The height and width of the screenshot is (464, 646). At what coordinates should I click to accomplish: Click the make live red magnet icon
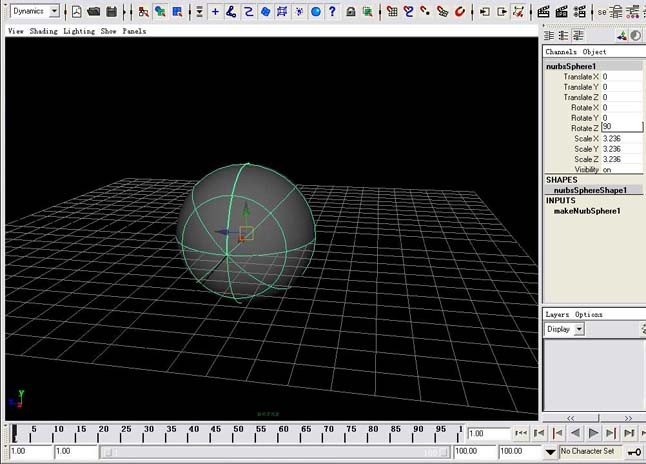460,12
